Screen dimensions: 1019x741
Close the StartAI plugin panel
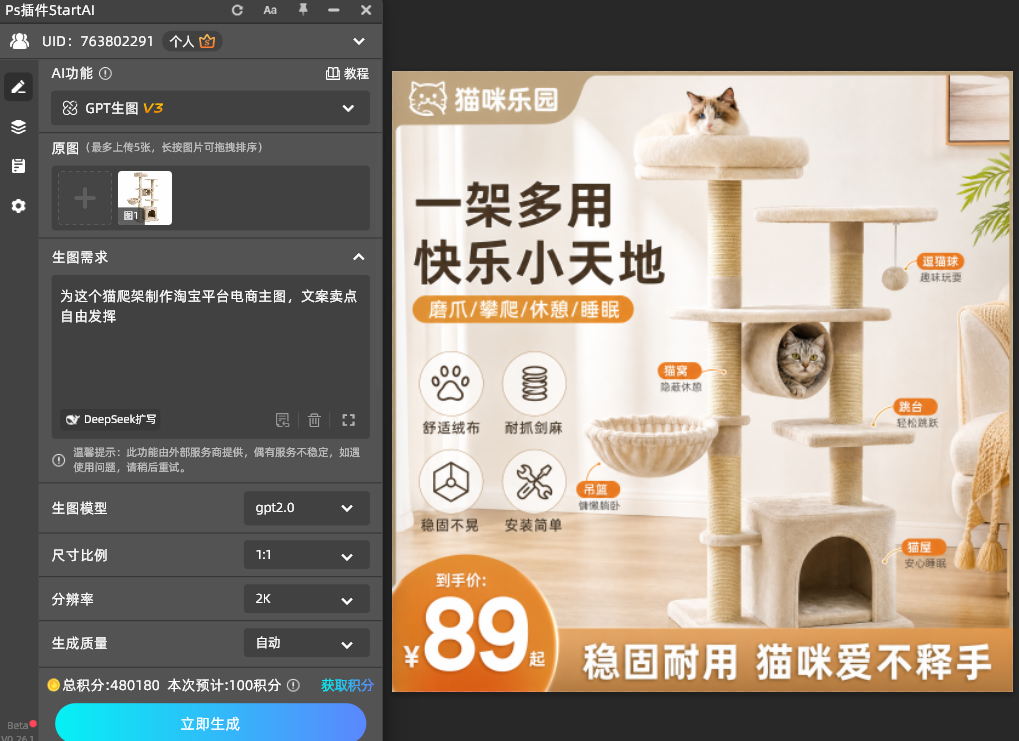point(366,10)
